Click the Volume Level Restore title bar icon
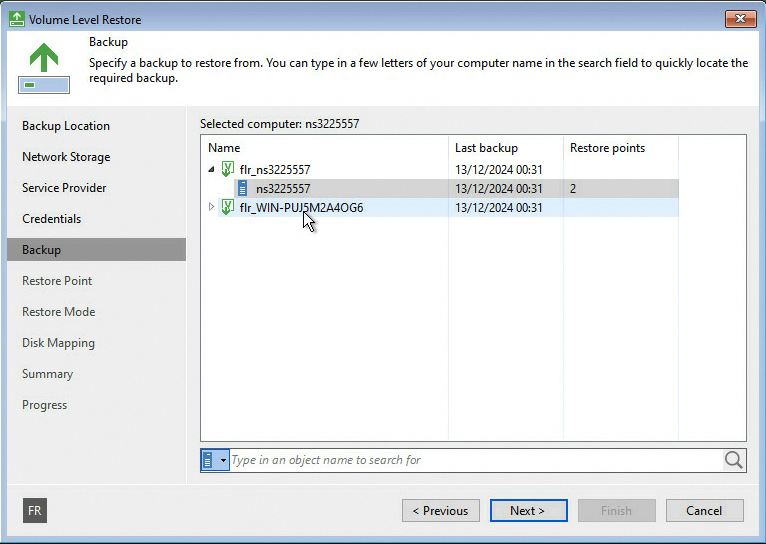Image resolution: width=766 pixels, height=544 pixels. pyautogui.click(x=17, y=19)
